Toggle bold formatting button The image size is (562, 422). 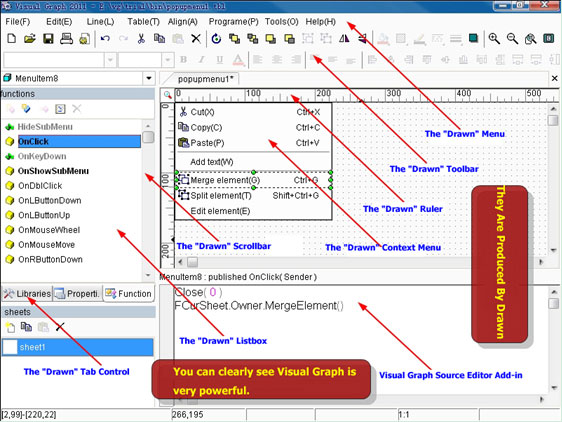[x=184, y=60]
